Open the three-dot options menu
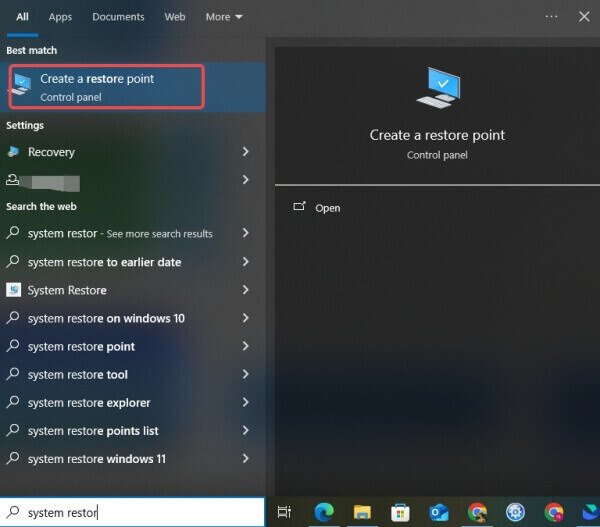The image size is (600, 527). click(x=551, y=16)
